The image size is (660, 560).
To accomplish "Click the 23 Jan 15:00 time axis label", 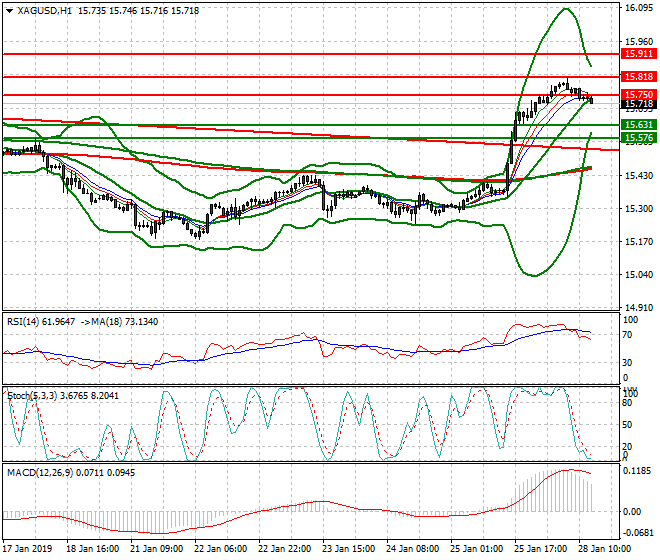I will pyautogui.click(x=348, y=549).
